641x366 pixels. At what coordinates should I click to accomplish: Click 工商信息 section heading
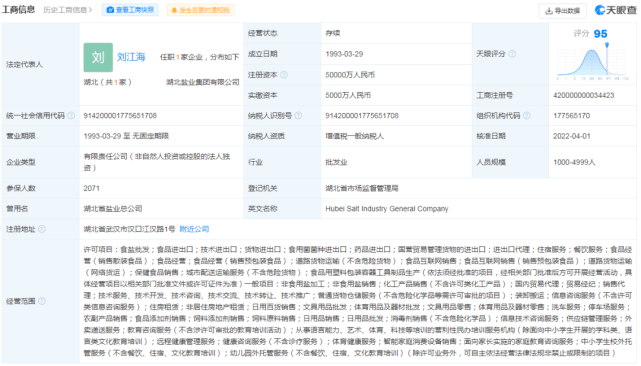pyautogui.click(x=19, y=10)
